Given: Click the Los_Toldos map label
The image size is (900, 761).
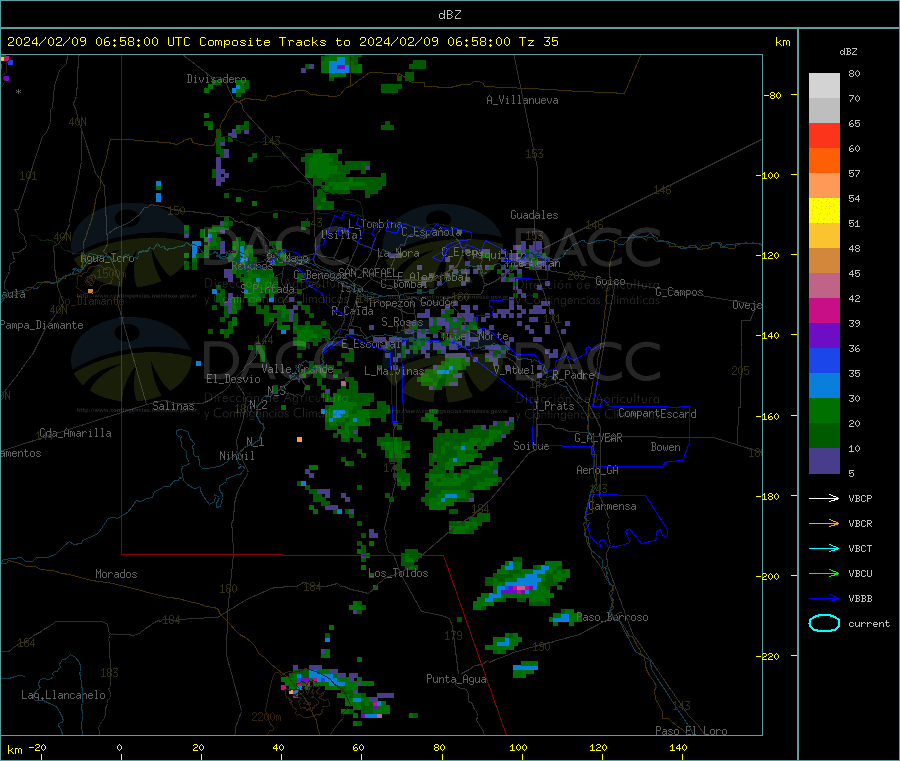Looking at the screenshot, I should click(x=398, y=573).
